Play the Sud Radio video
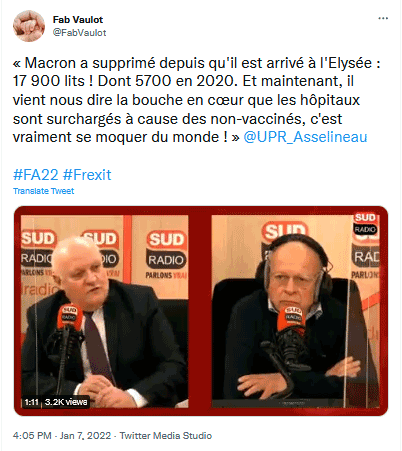 pyautogui.click(x=201, y=311)
